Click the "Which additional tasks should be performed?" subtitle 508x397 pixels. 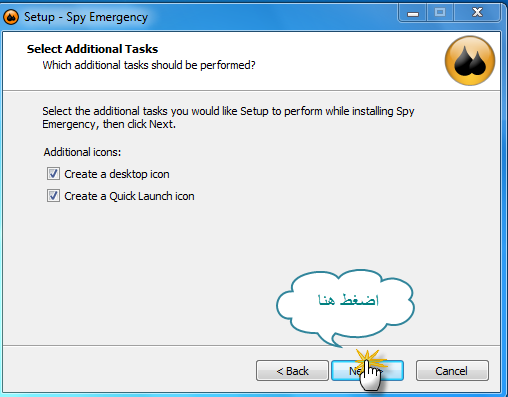(x=149, y=65)
